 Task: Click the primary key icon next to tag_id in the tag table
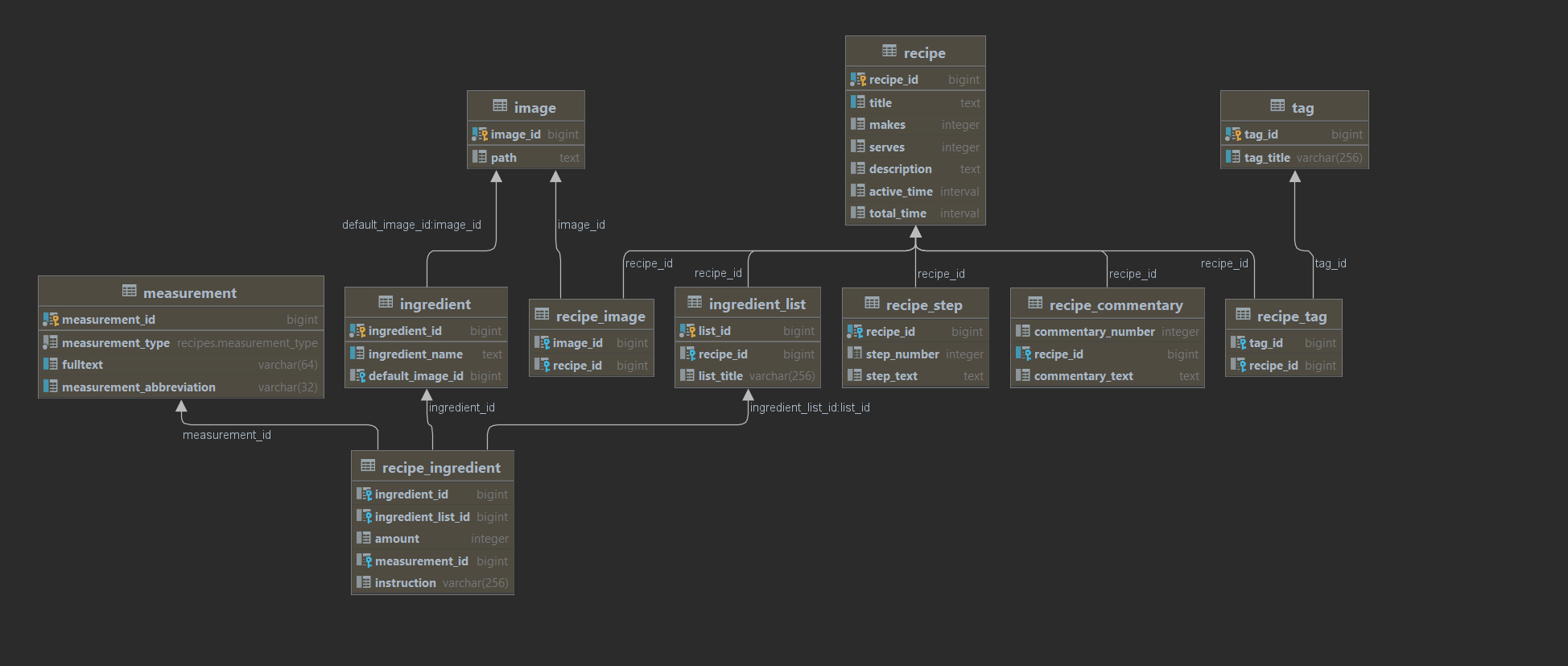pyautogui.click(x=1233, y=134)
